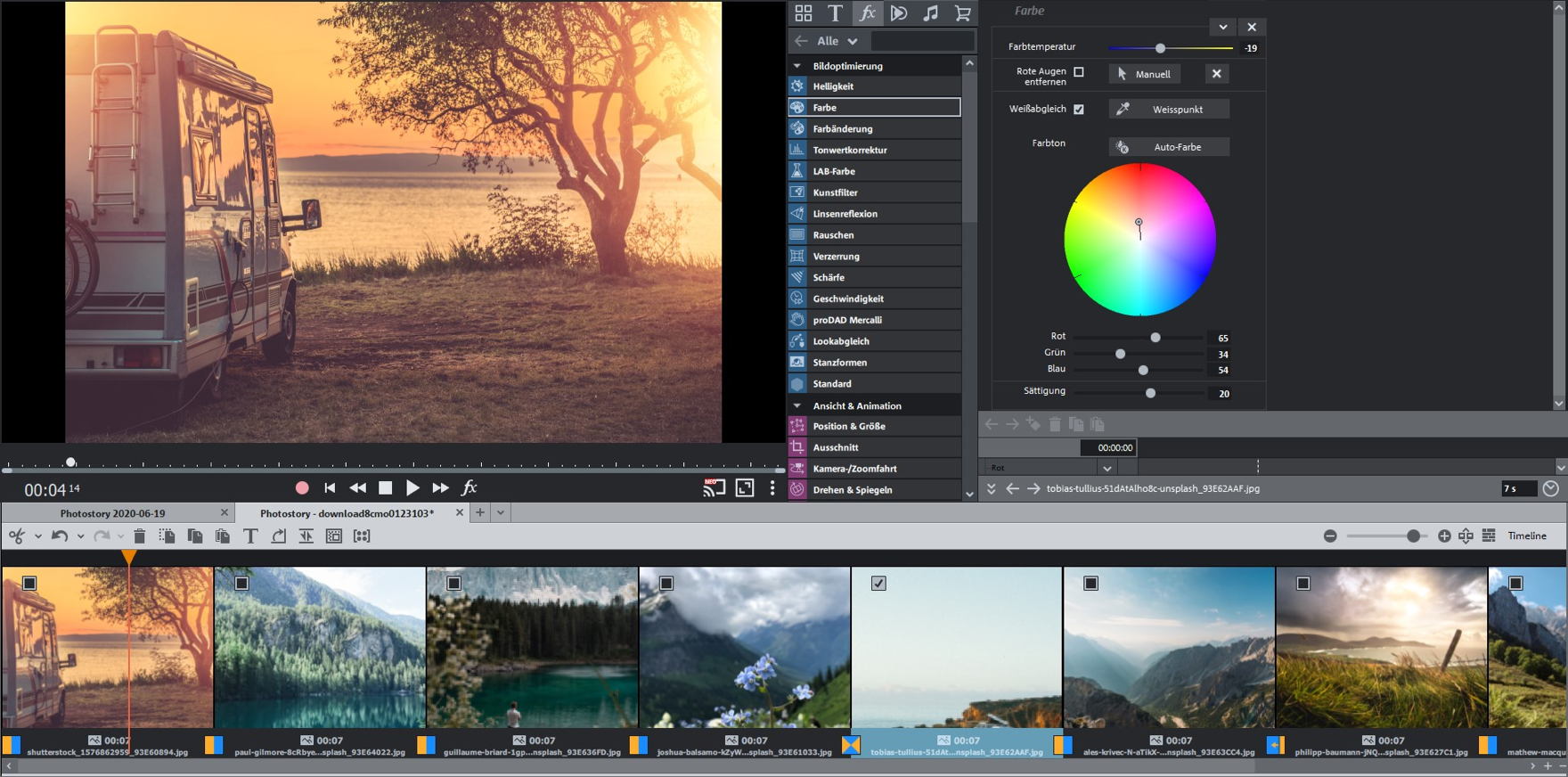Open the music note audio tab

coord(930,13)
